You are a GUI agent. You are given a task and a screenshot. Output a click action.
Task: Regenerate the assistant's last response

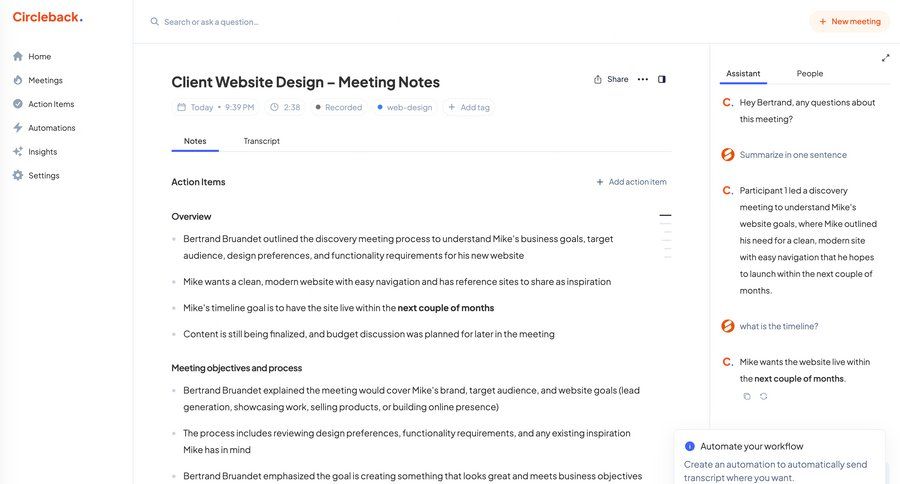coord(764,396)
